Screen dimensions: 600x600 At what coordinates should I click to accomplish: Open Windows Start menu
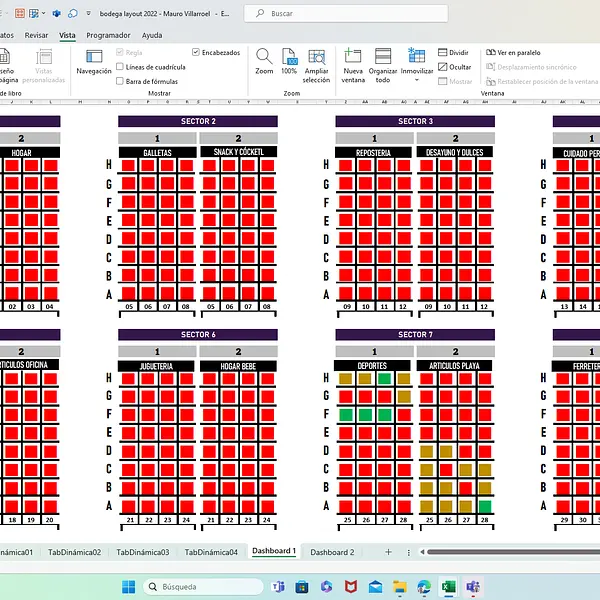129,586
